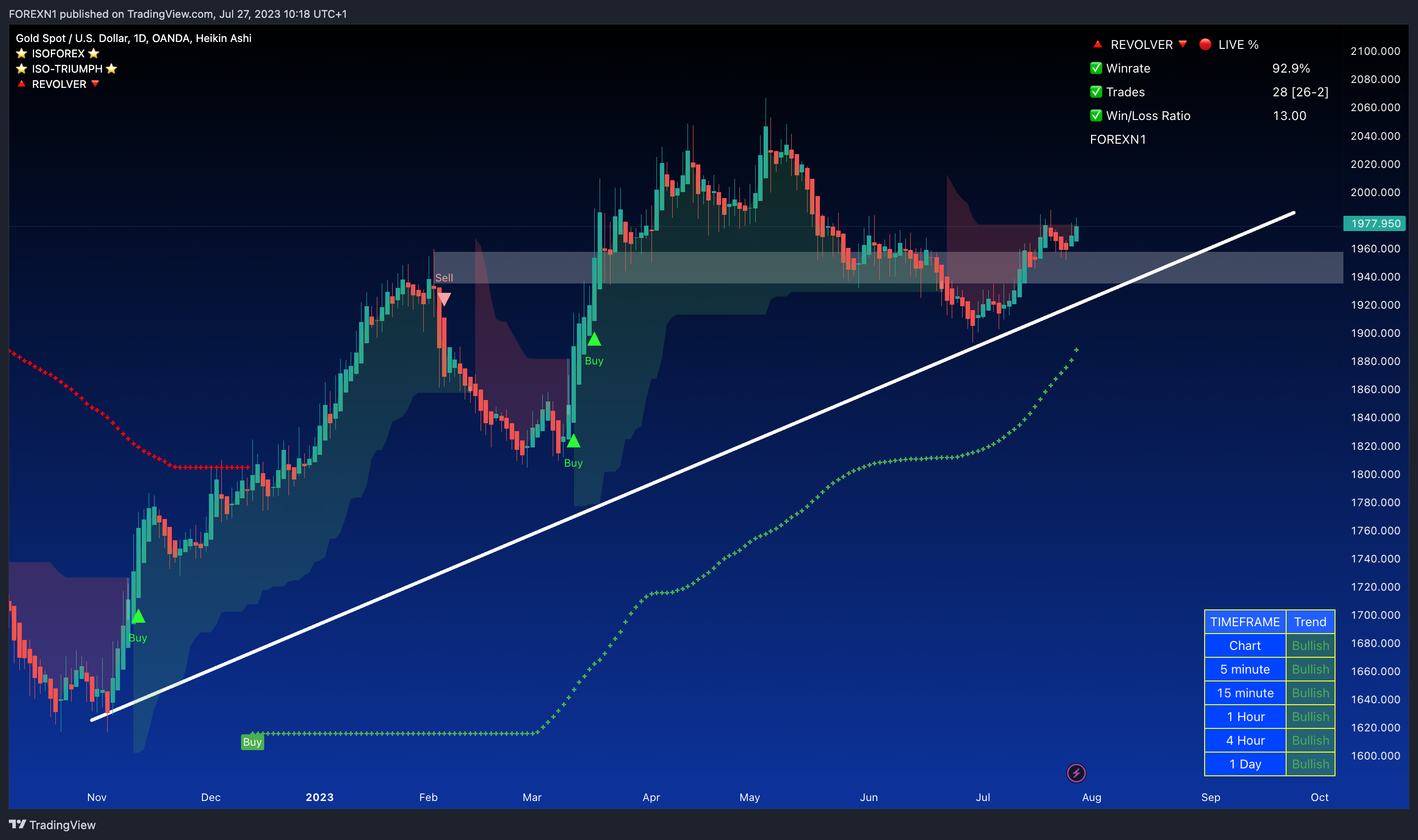
Task: Click the Bullish value beside Chart
Action: [x=1310, y=645]
